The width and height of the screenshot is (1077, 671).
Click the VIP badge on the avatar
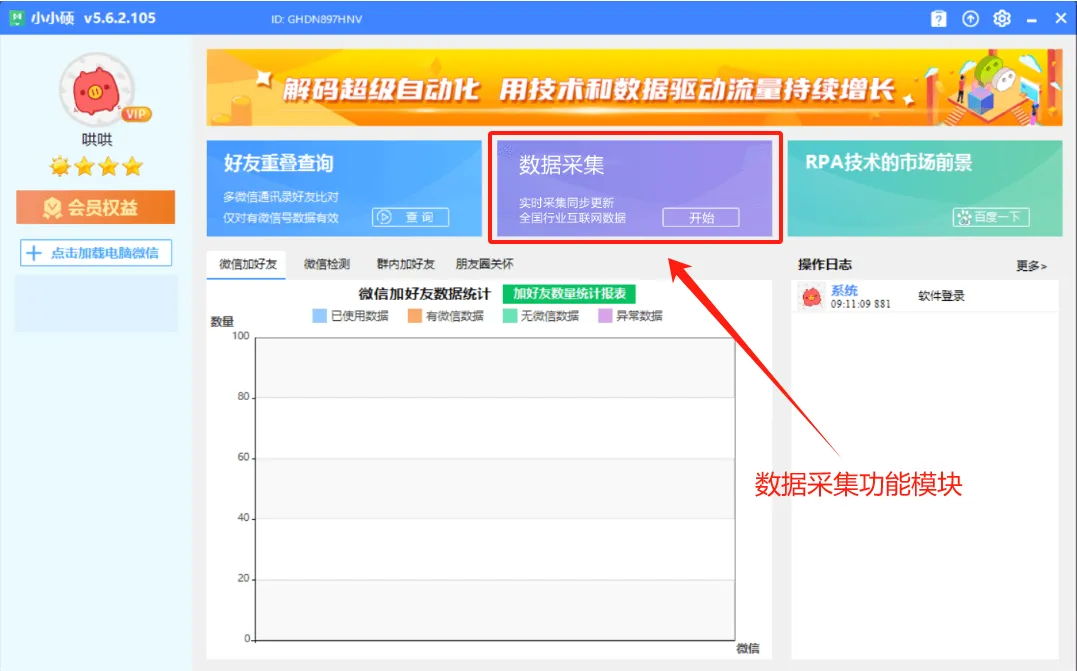pos(136,114)
